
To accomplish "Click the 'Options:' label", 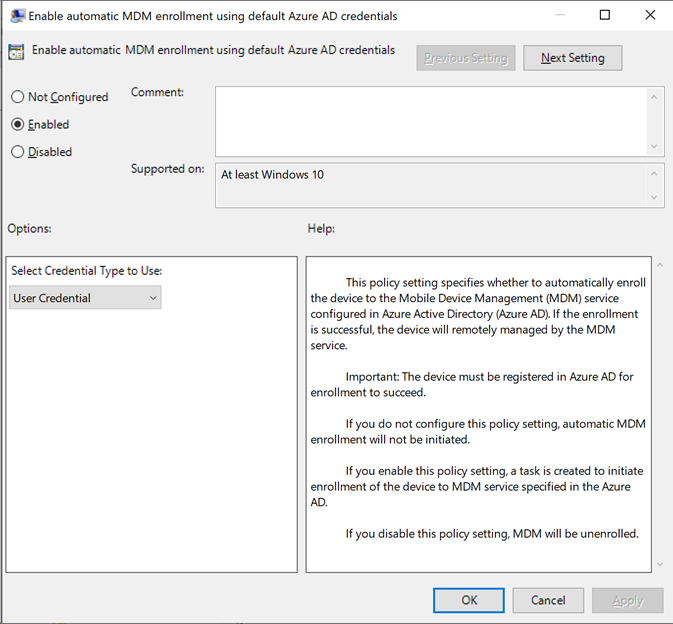I will point(29,229).
